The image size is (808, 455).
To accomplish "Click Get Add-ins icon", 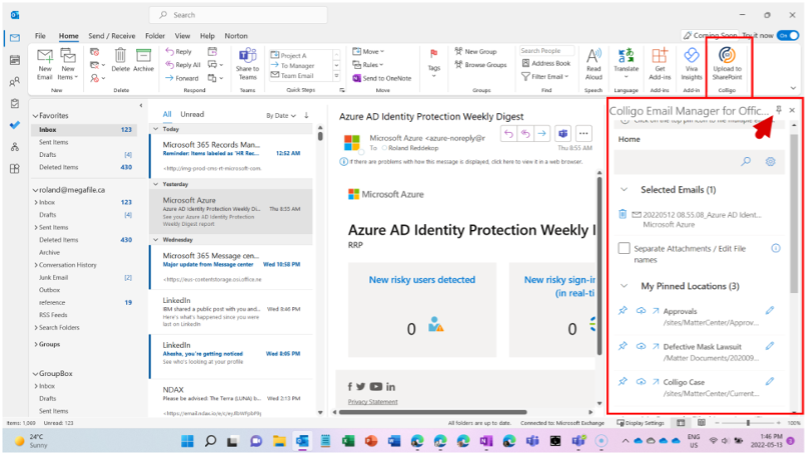I will tap(660, 63).
